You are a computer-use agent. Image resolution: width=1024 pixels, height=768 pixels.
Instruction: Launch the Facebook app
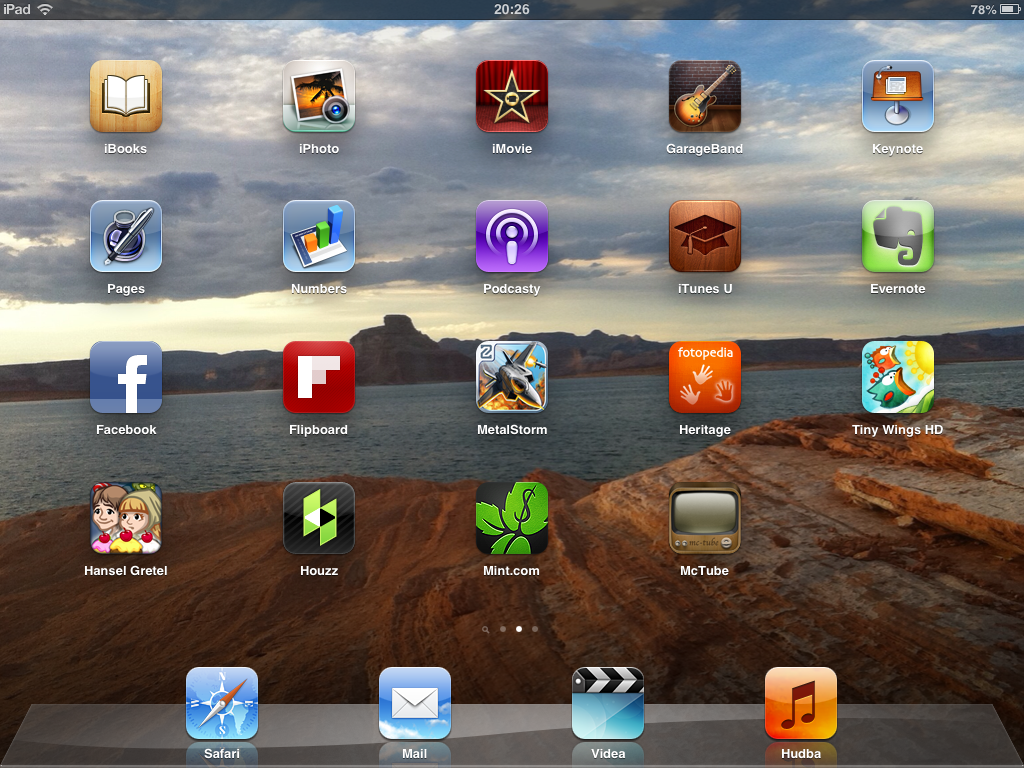click(125, 378)
